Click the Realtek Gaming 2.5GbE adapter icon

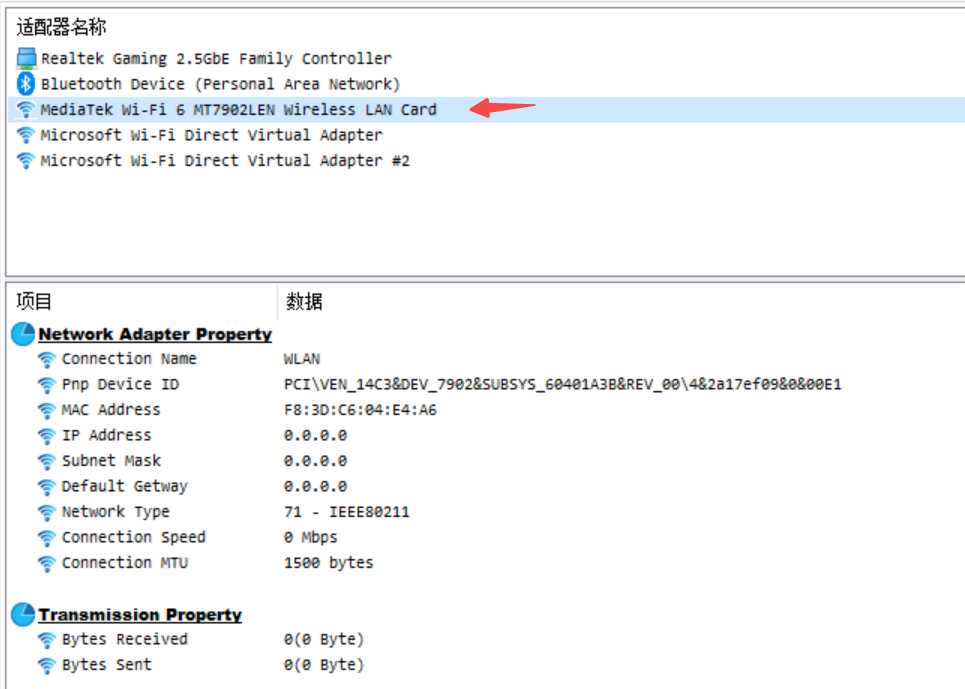tap(24, 58)
